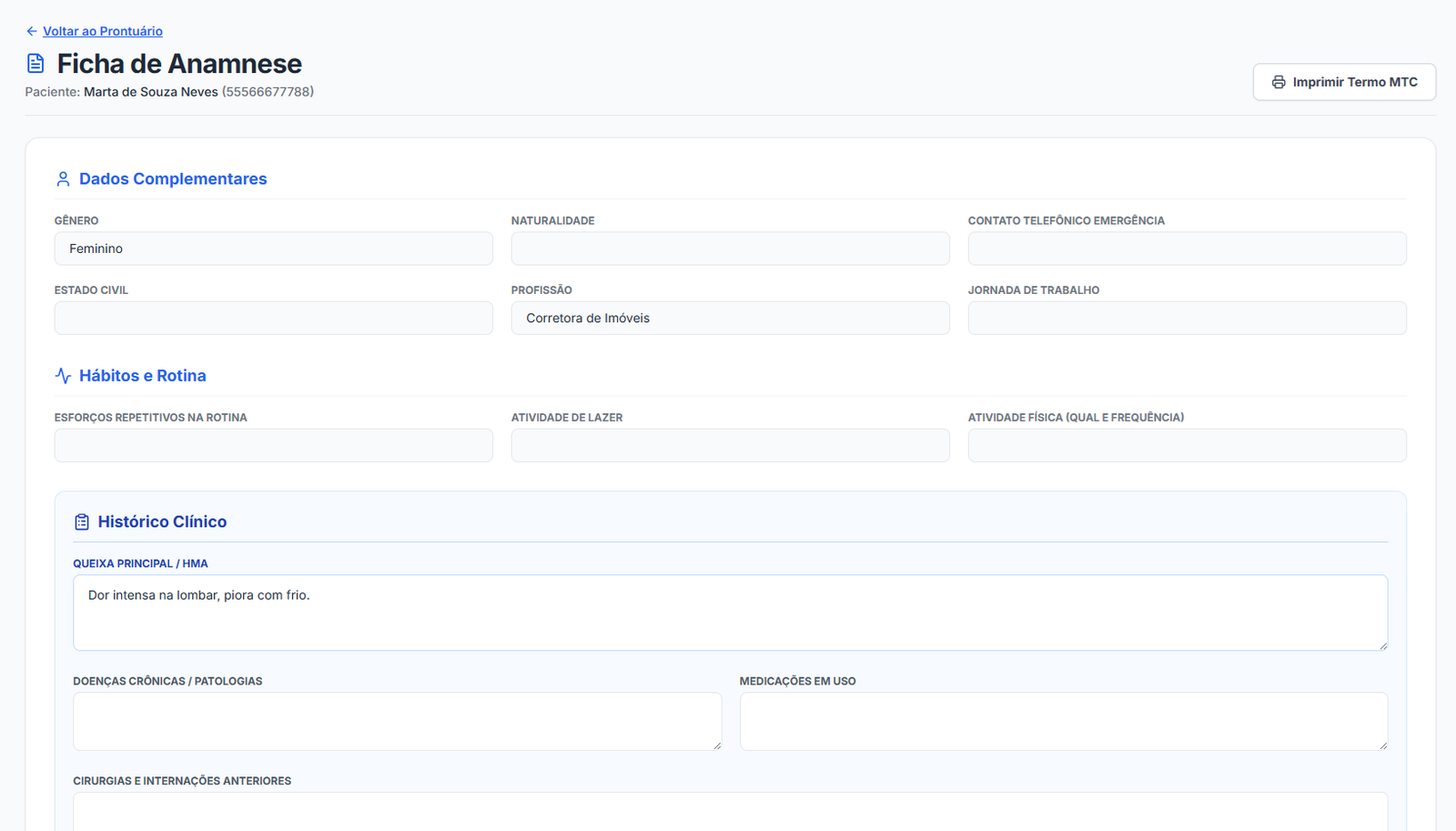Click the GÊNERO field label
The width and height of the screenshot is (1456, 831).
(76, 221)
